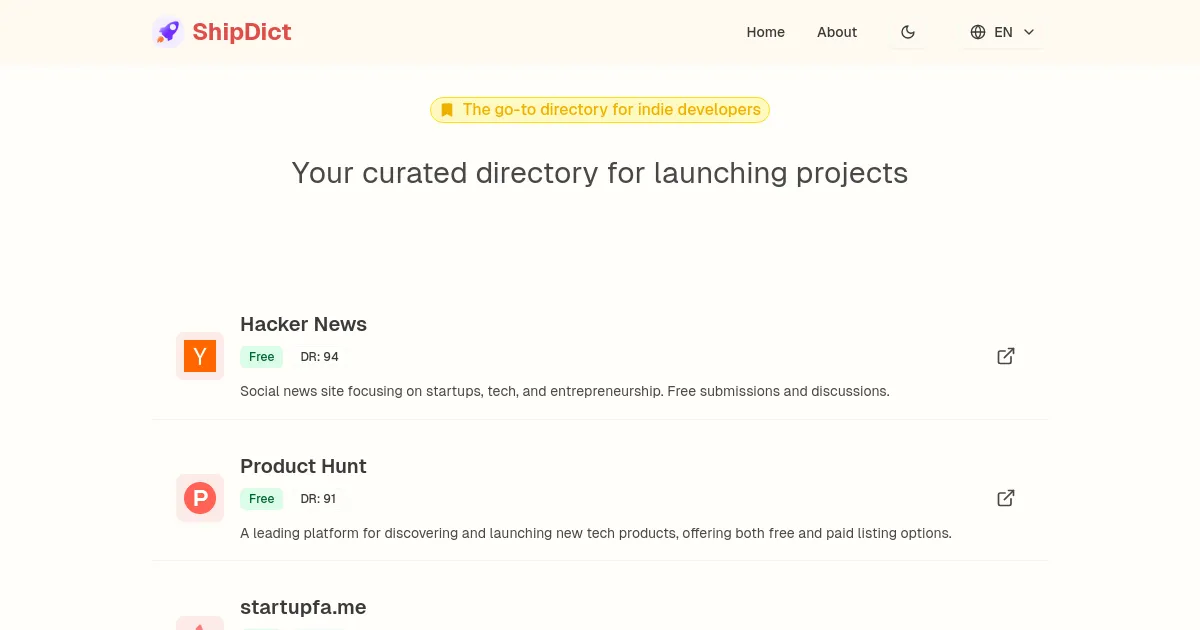Click the Product Hunt P logo
This screenshot has height=630, width=1200.
pos(200,498)
